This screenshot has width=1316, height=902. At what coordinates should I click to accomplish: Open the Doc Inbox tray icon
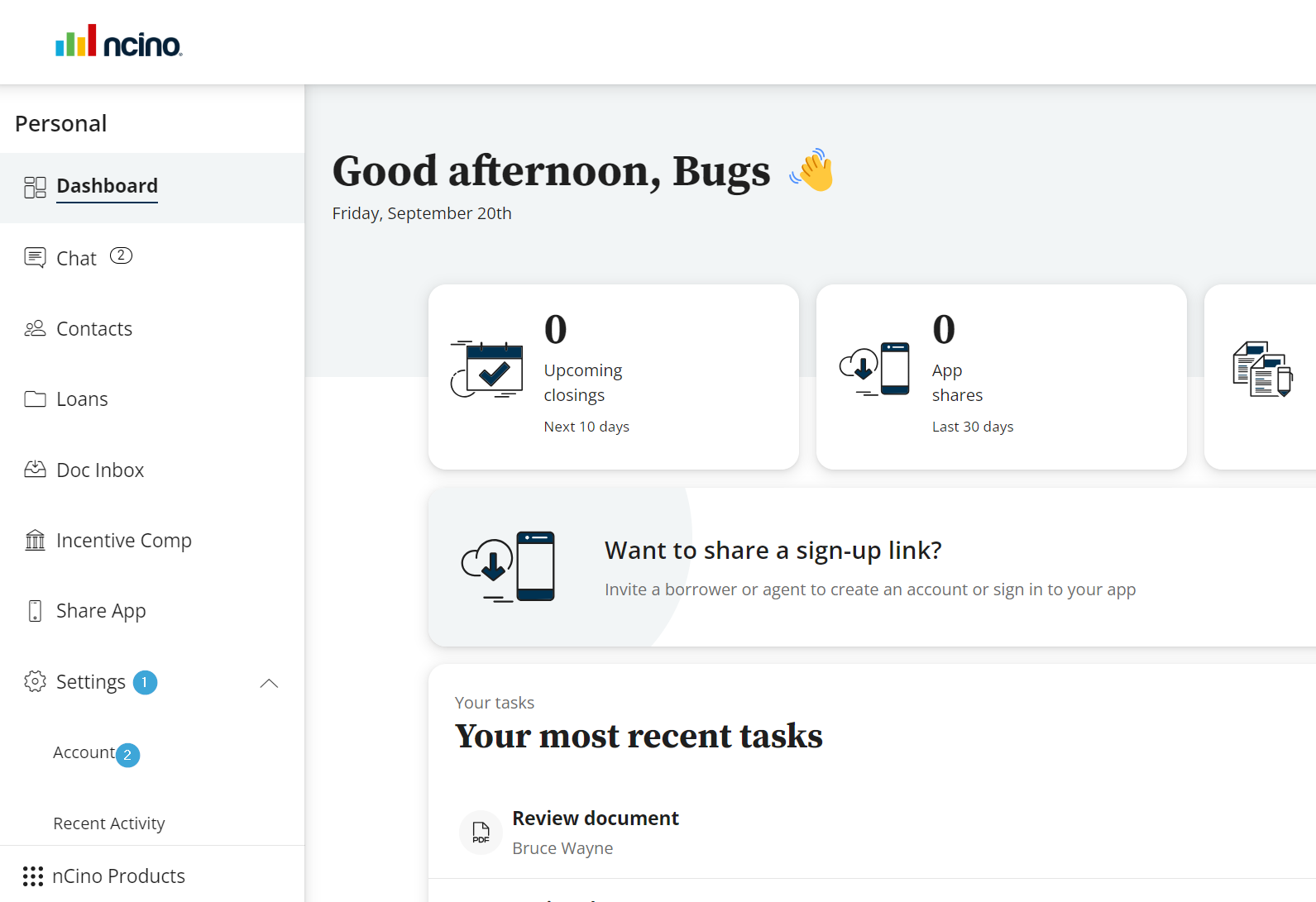pos(35,470)
